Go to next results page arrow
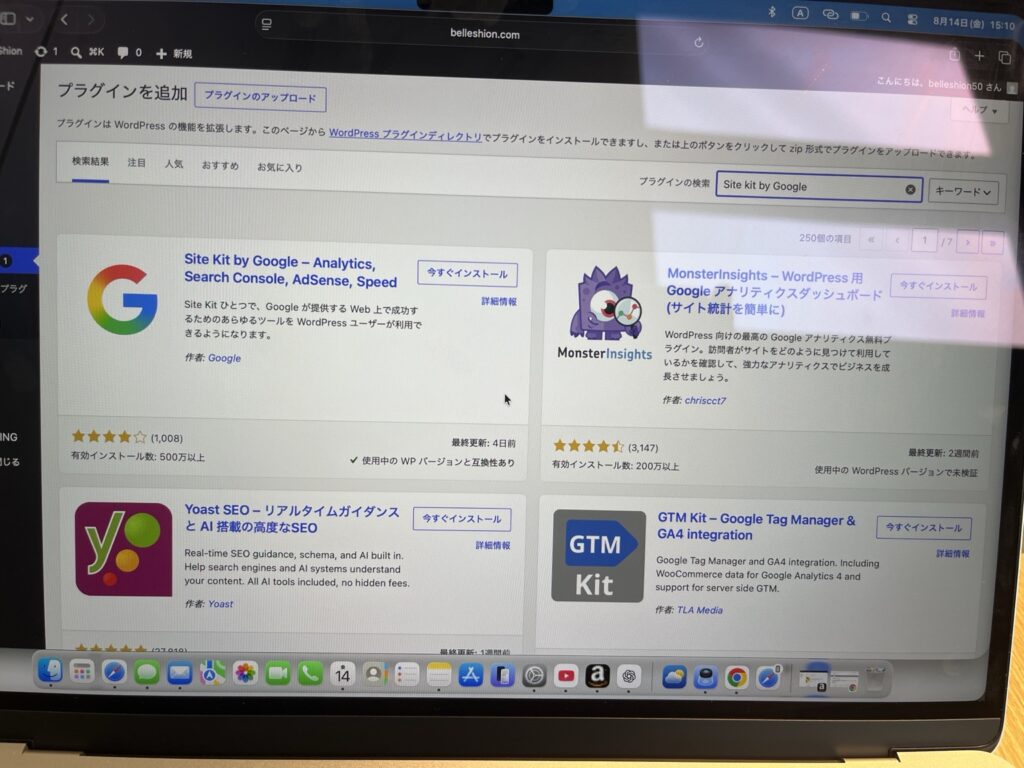The height and width of the screenshot is (768, 1024). pos(968,242)
